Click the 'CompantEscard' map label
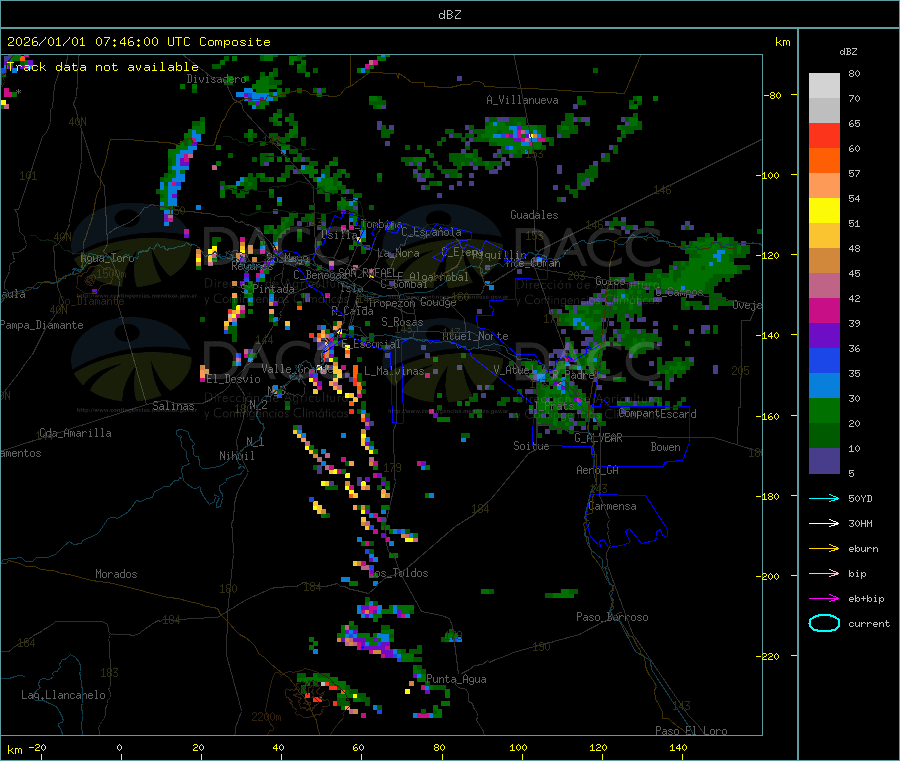The height and width of the screenshot is (761, 900). [x=658, y=414]
